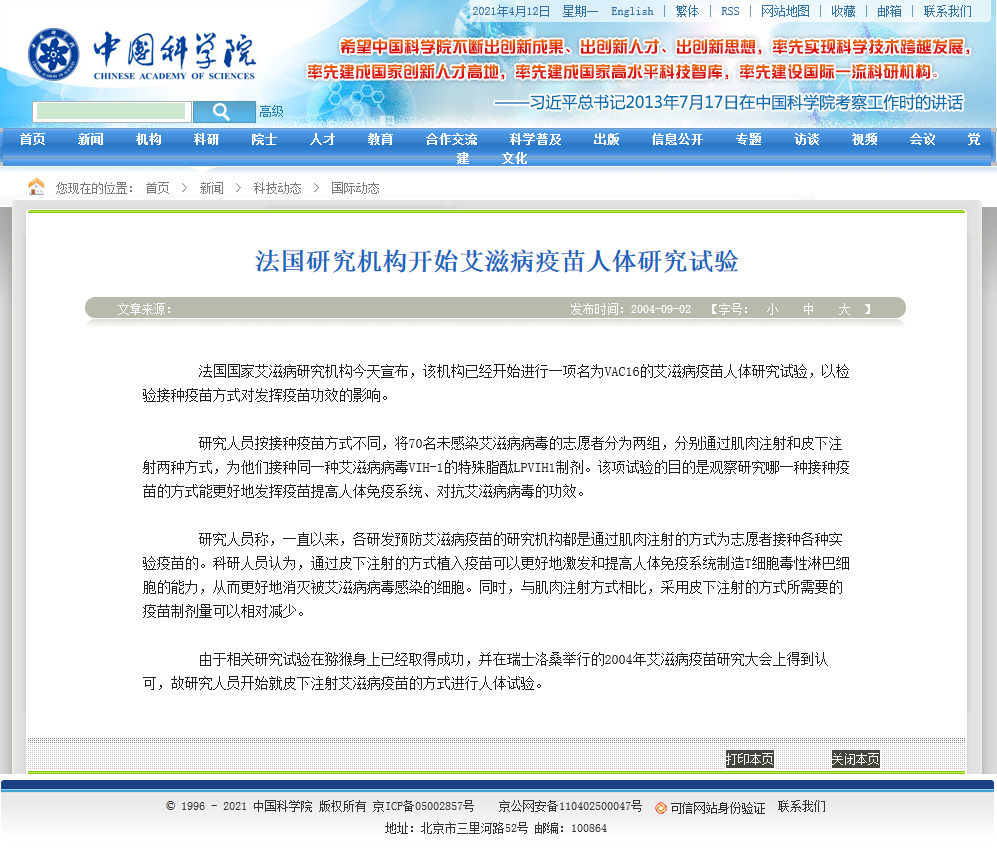This screenshot has width=997, height=850.
Task: Open advanced search 高级 link
Action: pos(271,112)
